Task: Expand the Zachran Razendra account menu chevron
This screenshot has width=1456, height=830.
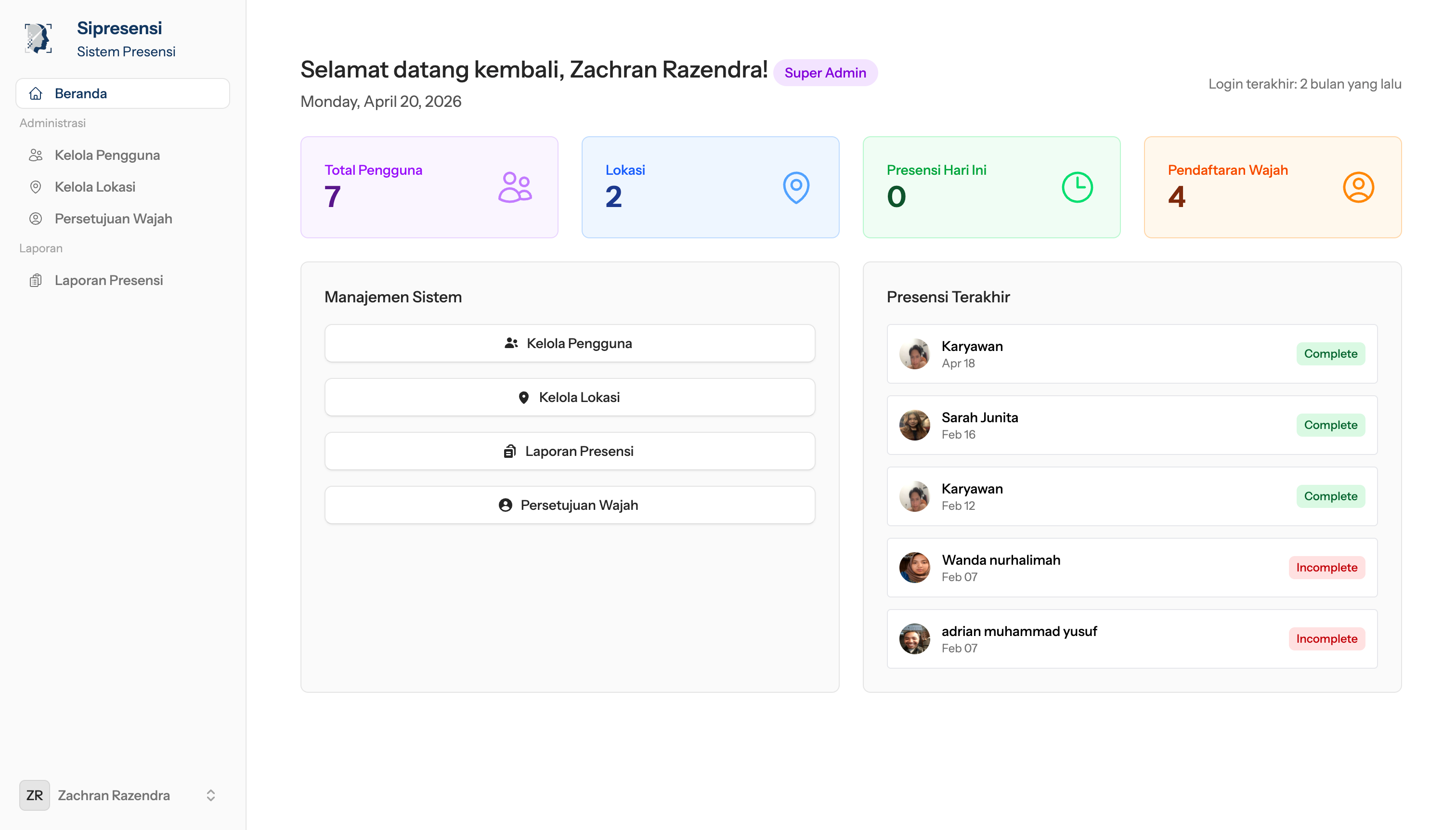Action: point(210,795)
